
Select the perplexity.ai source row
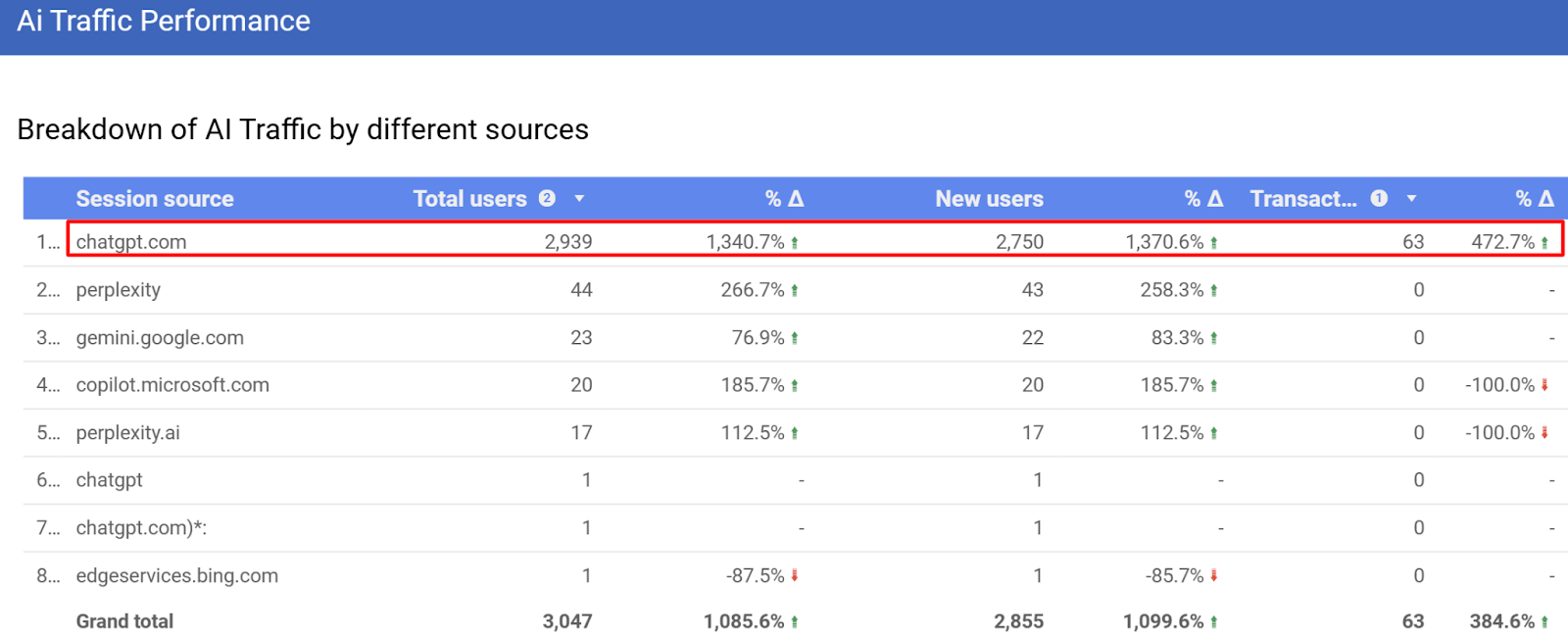point(128,433)
